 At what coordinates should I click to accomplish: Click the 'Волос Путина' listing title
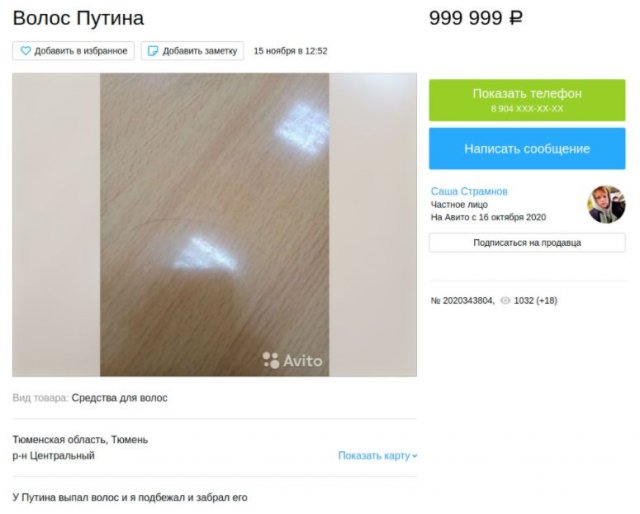78,18
